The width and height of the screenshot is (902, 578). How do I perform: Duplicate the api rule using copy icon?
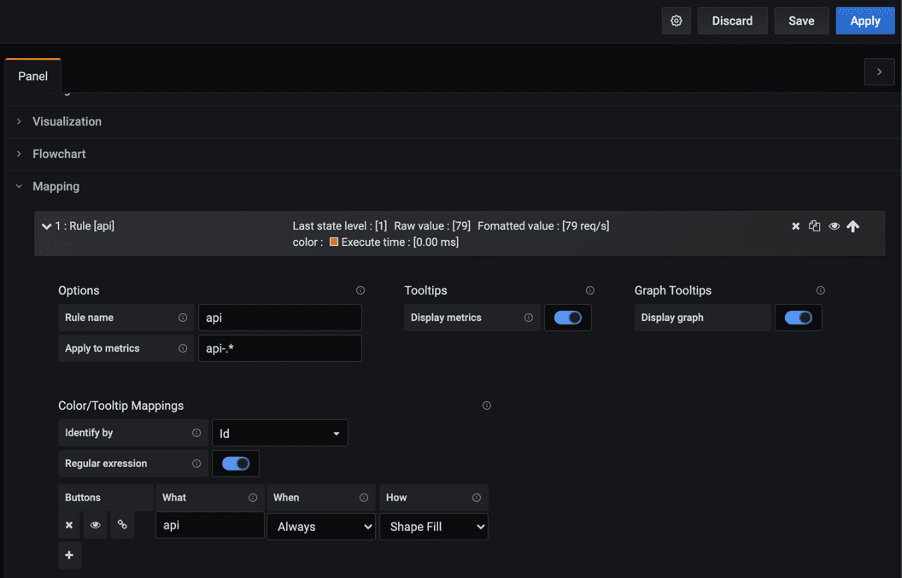[814, 227]
